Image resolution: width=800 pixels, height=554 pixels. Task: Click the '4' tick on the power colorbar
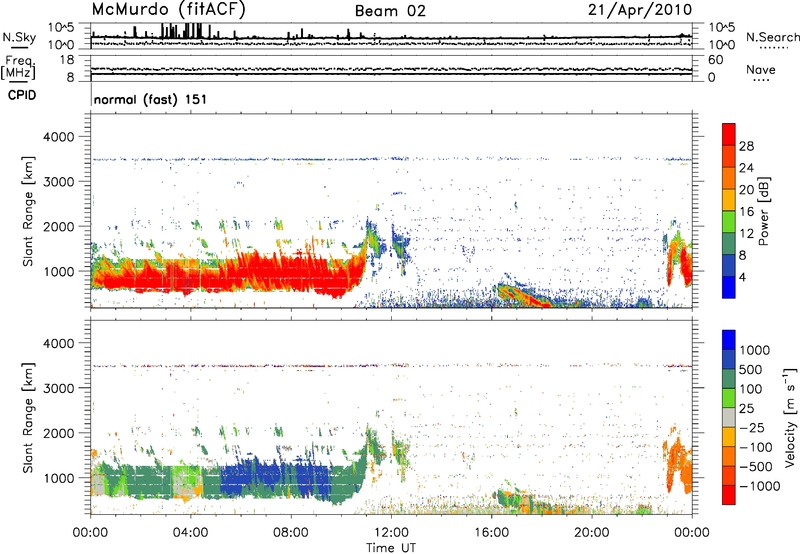742,278
